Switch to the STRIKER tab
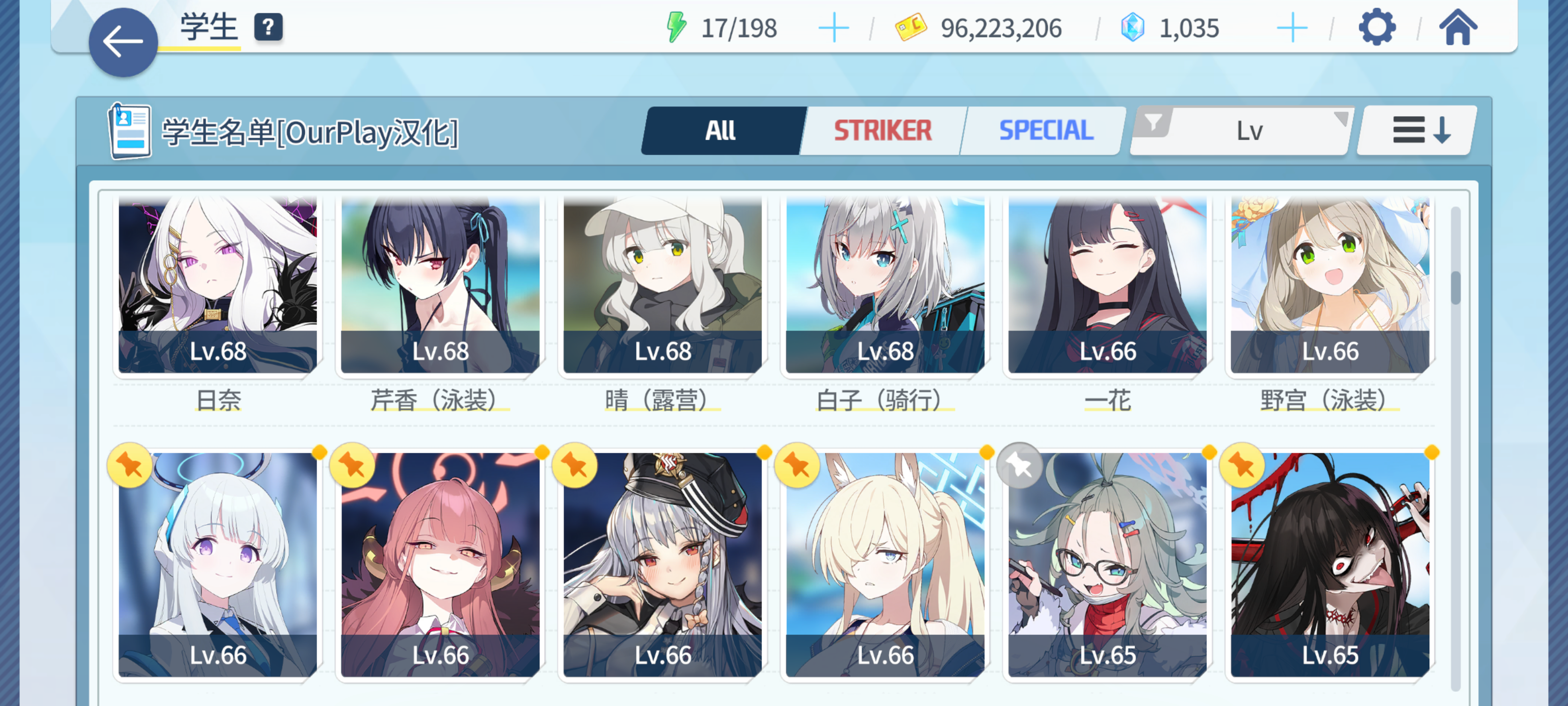Screen dimensions: 1568x706 tap(882, 130)
